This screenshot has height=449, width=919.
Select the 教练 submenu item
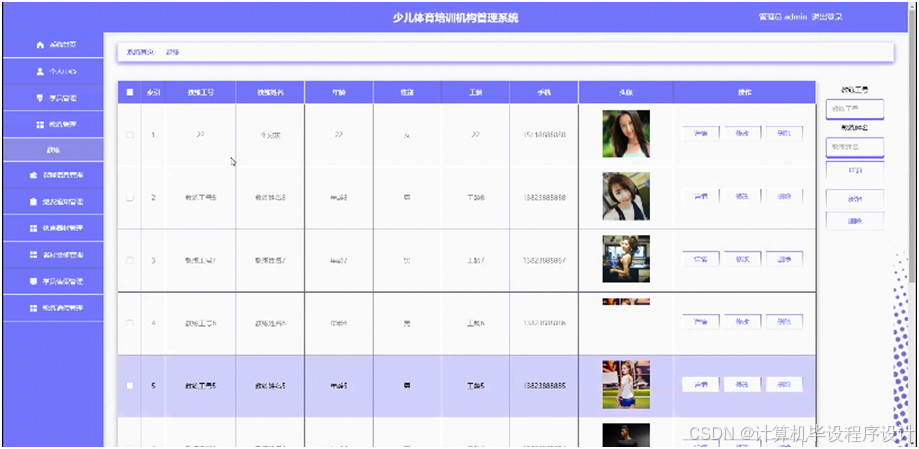click(x=53, y=150)
